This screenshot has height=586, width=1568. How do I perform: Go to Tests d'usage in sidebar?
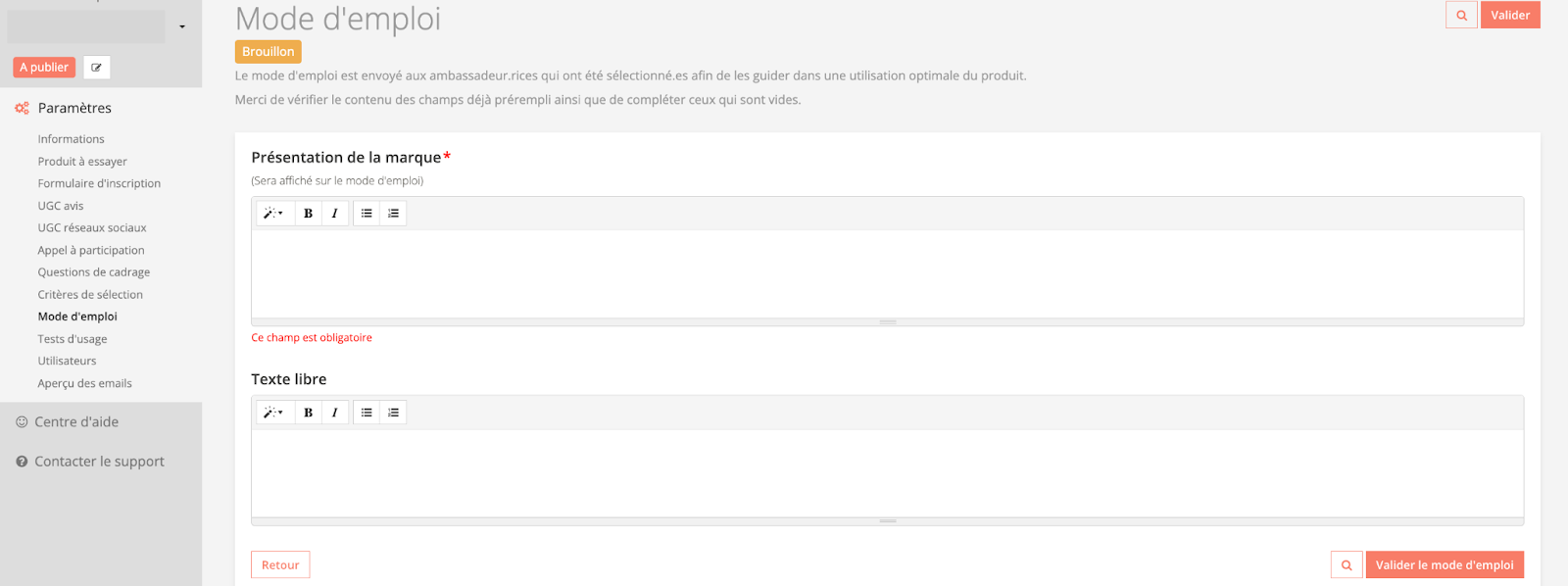tap(73, 339)
